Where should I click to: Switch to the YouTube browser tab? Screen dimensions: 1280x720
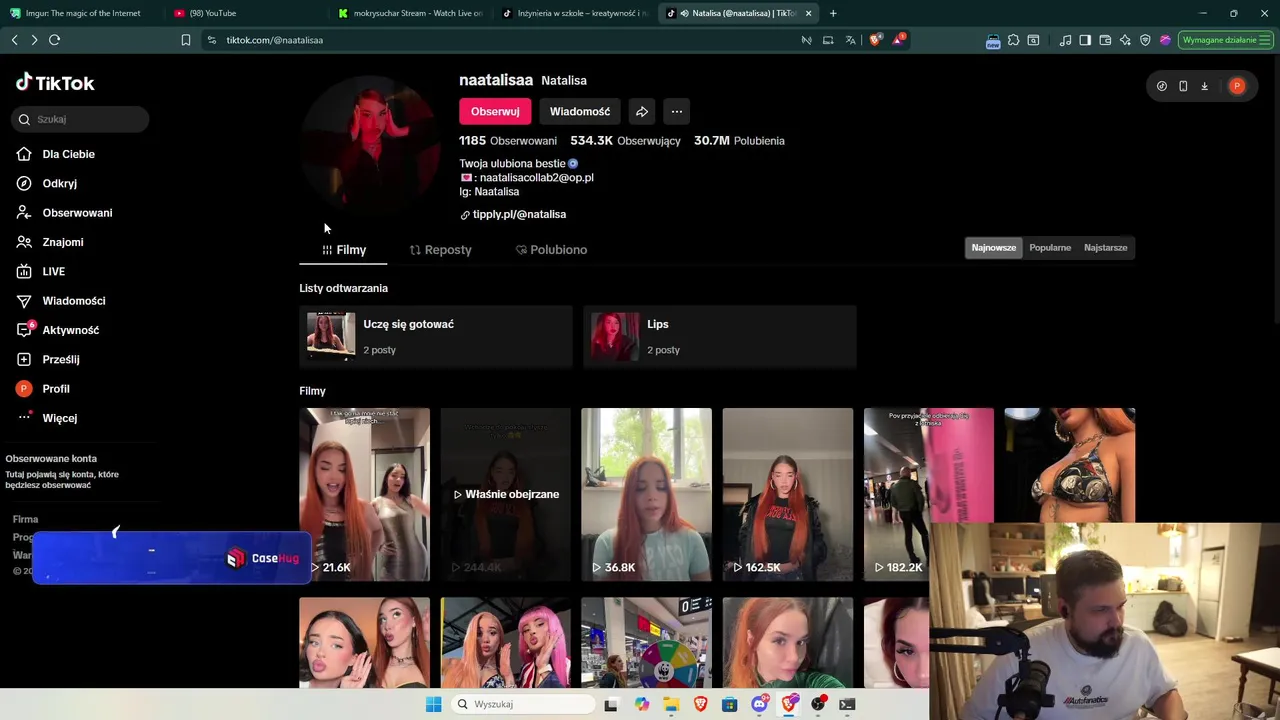coord(246,13)
